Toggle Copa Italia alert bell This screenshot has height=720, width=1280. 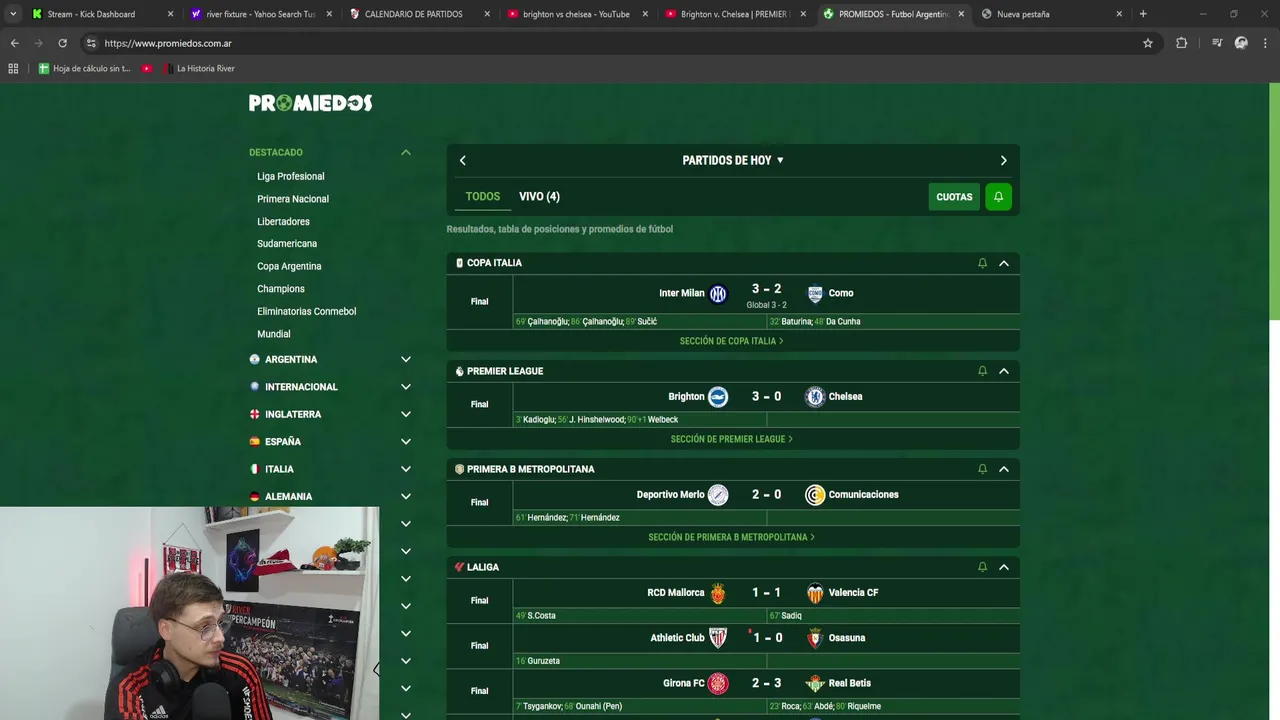pos(982,263)
